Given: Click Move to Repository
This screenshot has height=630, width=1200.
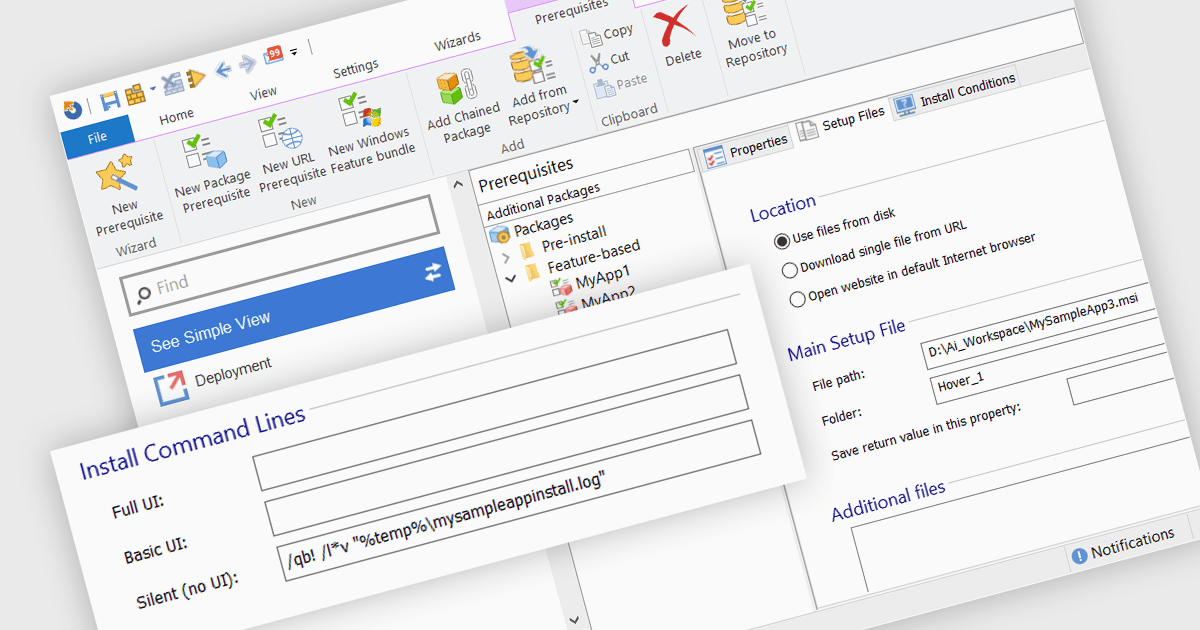Looking at the screenshot, I should point(752,35).
